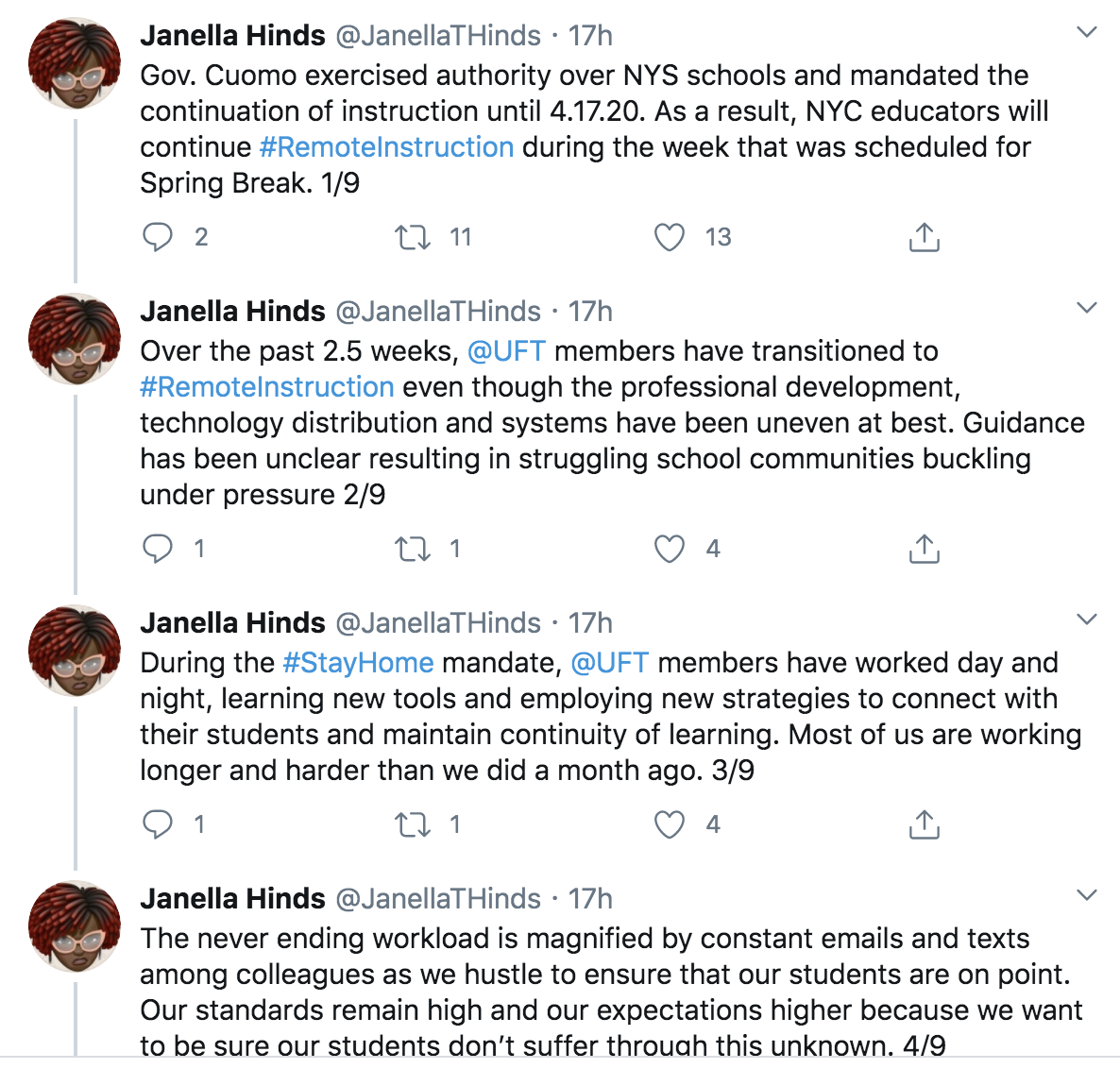Share the 2/9 tweet via share icon
Screen dimensions: 1120x1069
[924, 549]
